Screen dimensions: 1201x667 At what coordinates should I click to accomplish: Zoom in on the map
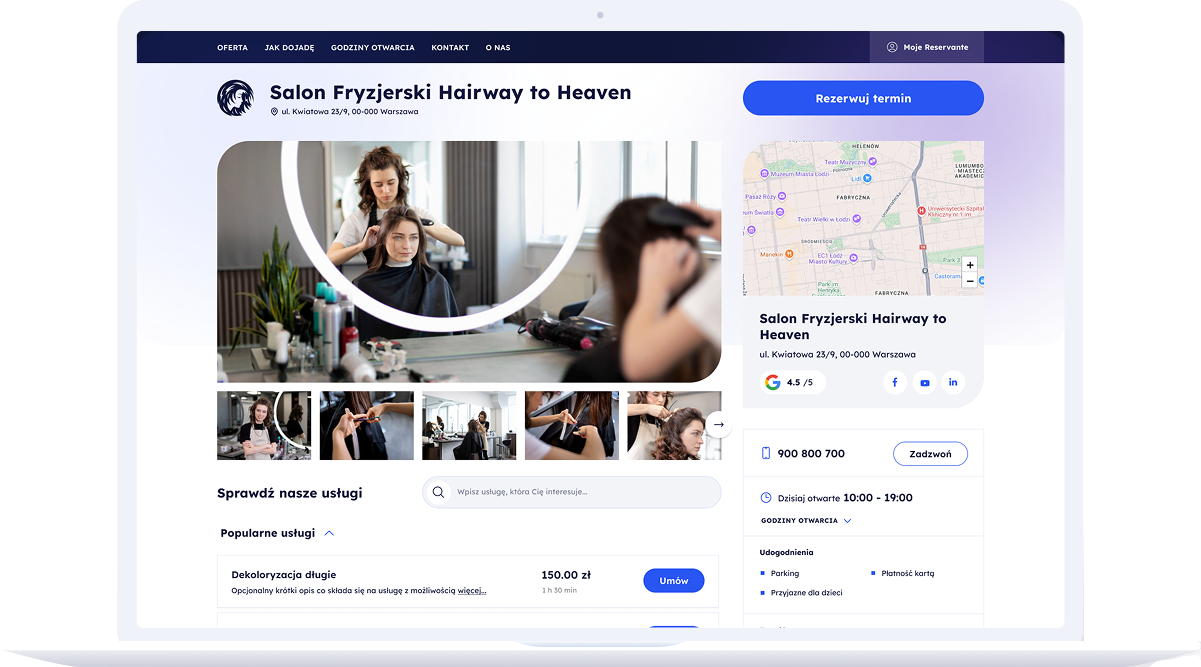coord(969,265)
